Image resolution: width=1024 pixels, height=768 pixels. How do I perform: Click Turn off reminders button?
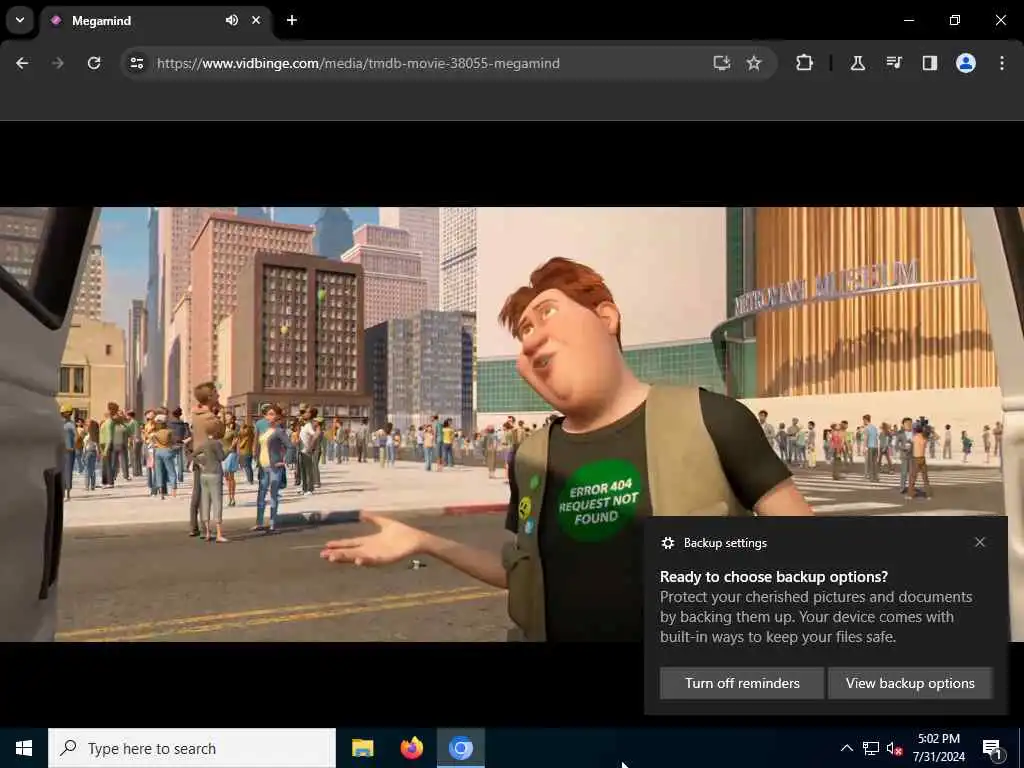742,683
